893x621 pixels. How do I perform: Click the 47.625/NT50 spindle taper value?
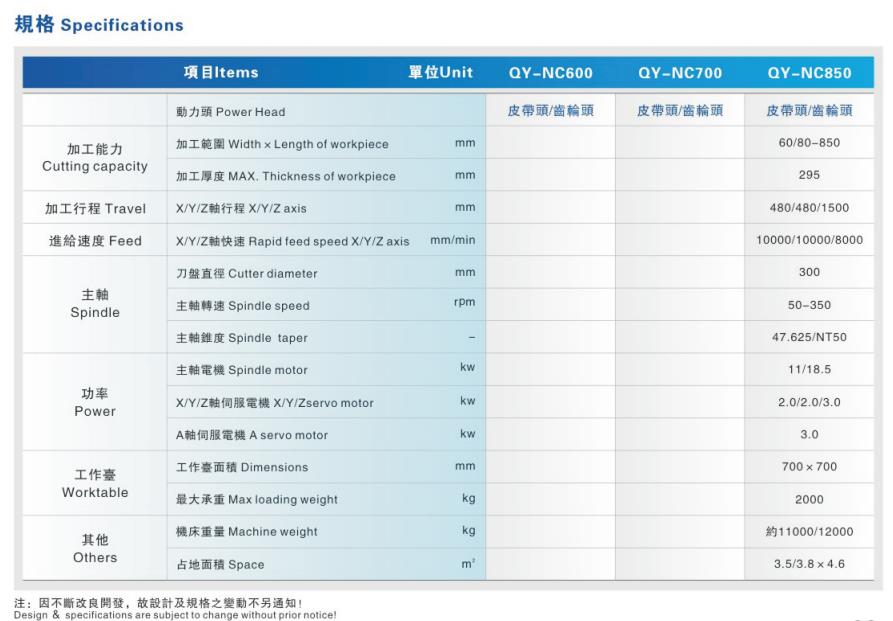click(809, 337)
